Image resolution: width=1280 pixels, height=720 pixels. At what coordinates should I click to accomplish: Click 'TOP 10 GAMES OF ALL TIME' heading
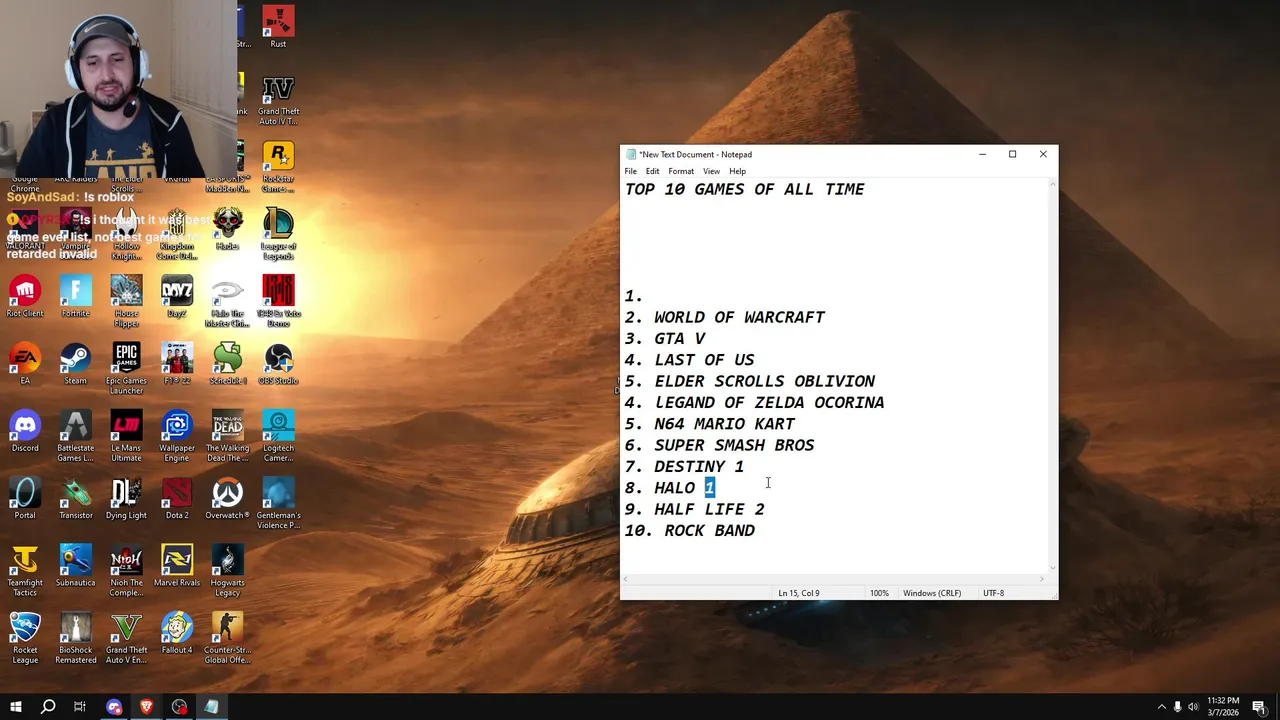pyautogui.click(x=744, y=189)
